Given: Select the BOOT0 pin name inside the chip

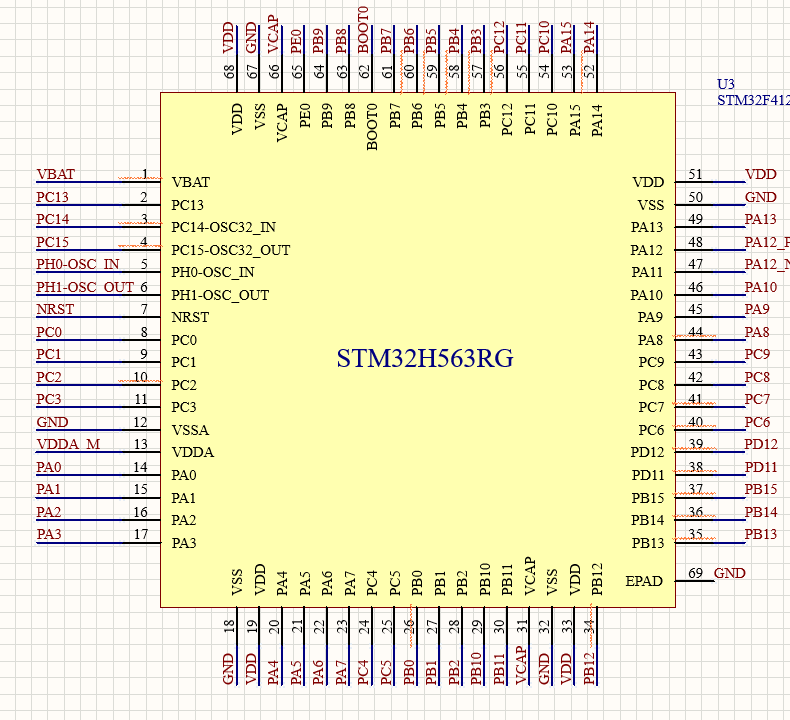Looking at the screenshot, I should pyautogui.click(x=372, y=127).
